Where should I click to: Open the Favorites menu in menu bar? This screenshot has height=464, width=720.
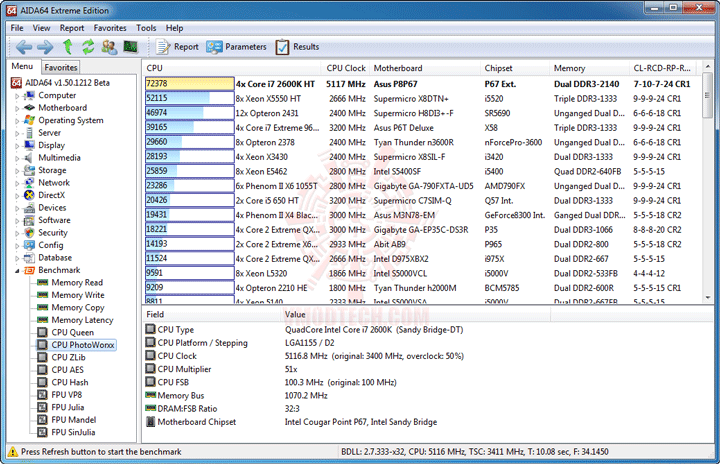click(110, 28)
